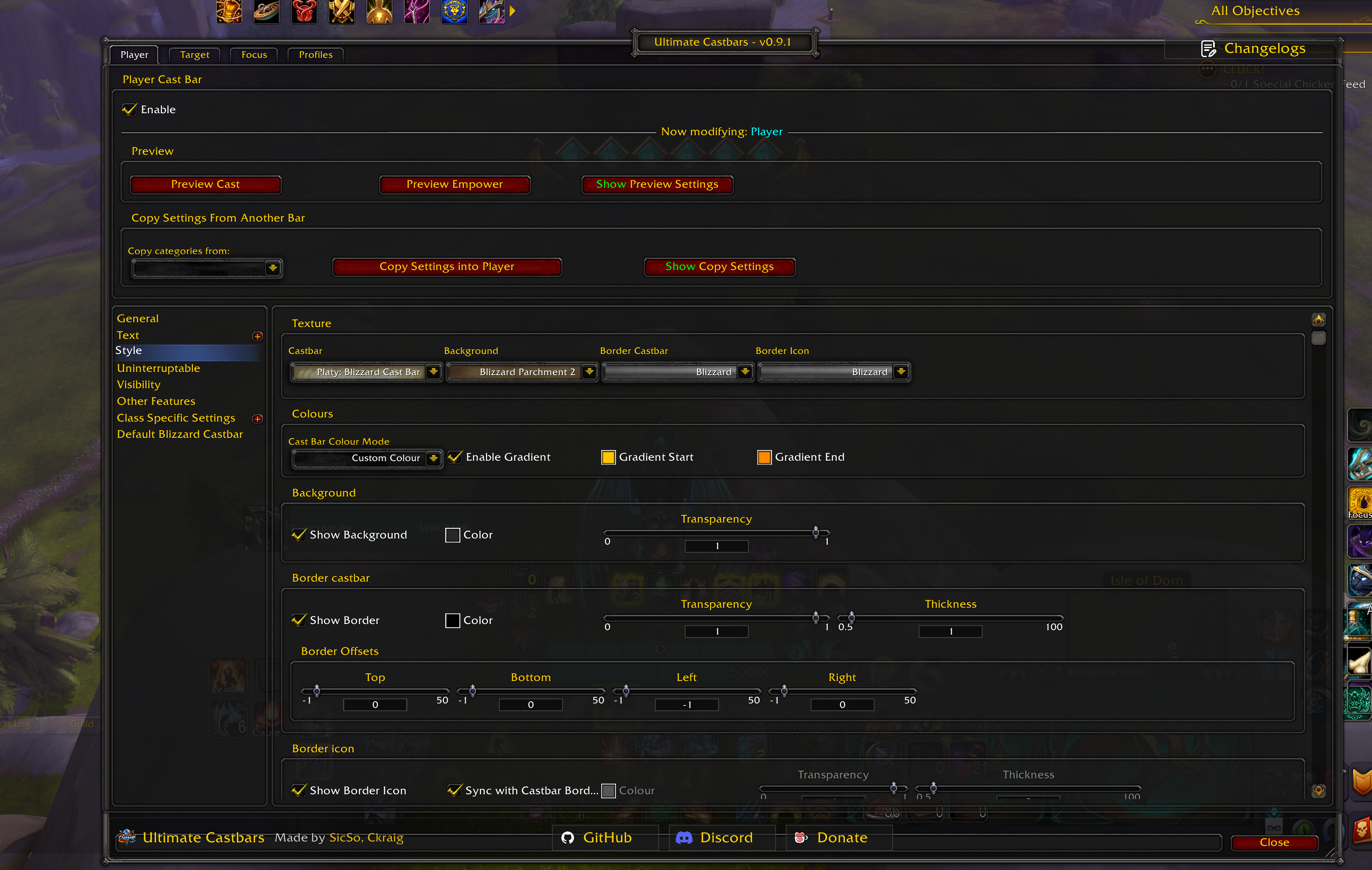Viewport: 1372px width, 870px height.
Task: Toggle the Show Background checkbox
Action: [x=299, y=534]
